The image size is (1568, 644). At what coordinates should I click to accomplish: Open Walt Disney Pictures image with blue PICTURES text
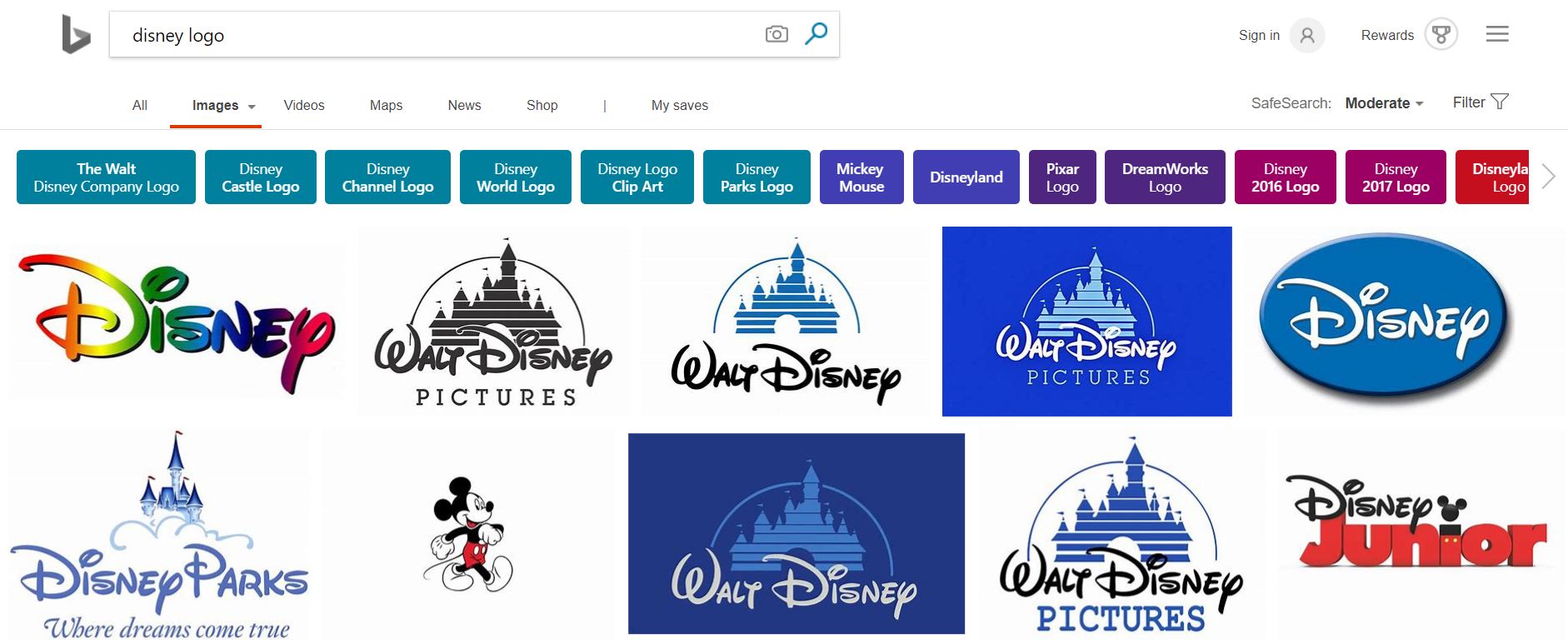(x=1121, y=534)
